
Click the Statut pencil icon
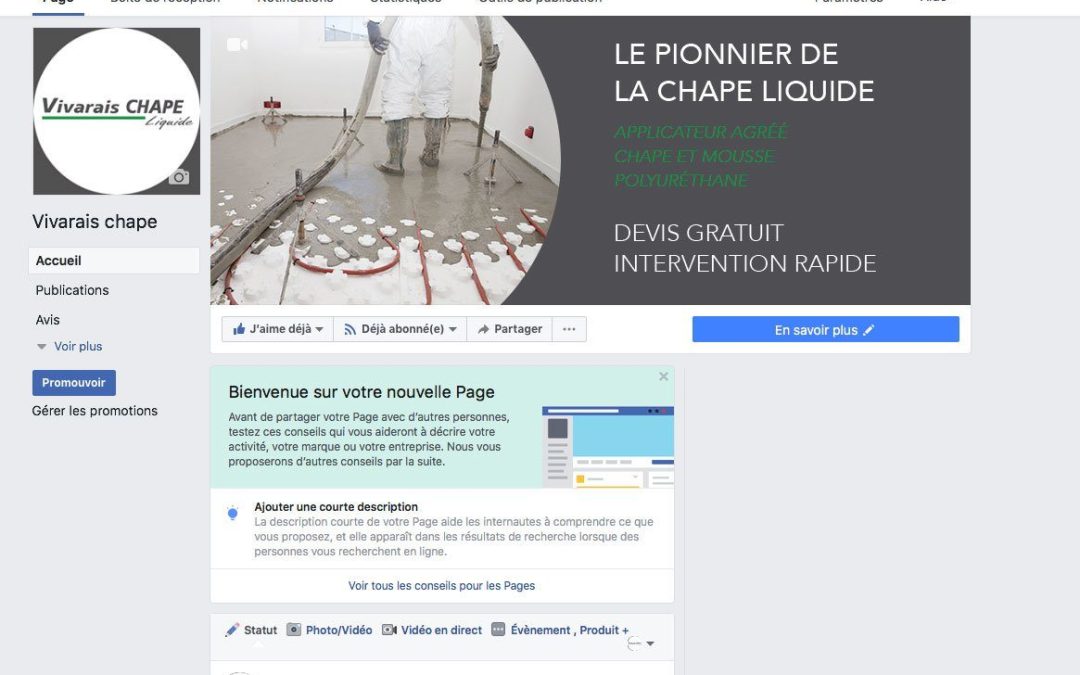pyautogui.click(x=232, y=630)
